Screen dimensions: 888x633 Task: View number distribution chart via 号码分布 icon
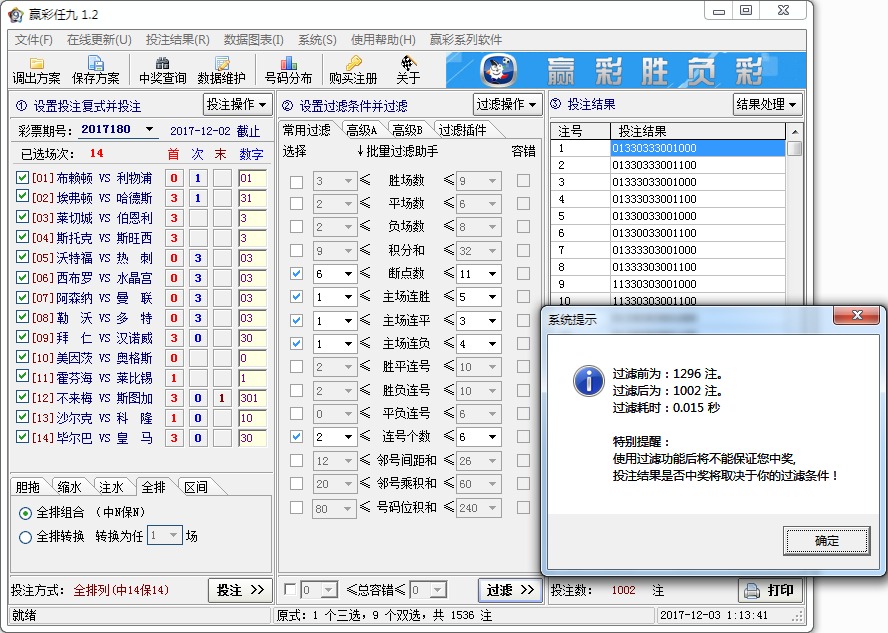pyautogui.click(x=288, y=70)
